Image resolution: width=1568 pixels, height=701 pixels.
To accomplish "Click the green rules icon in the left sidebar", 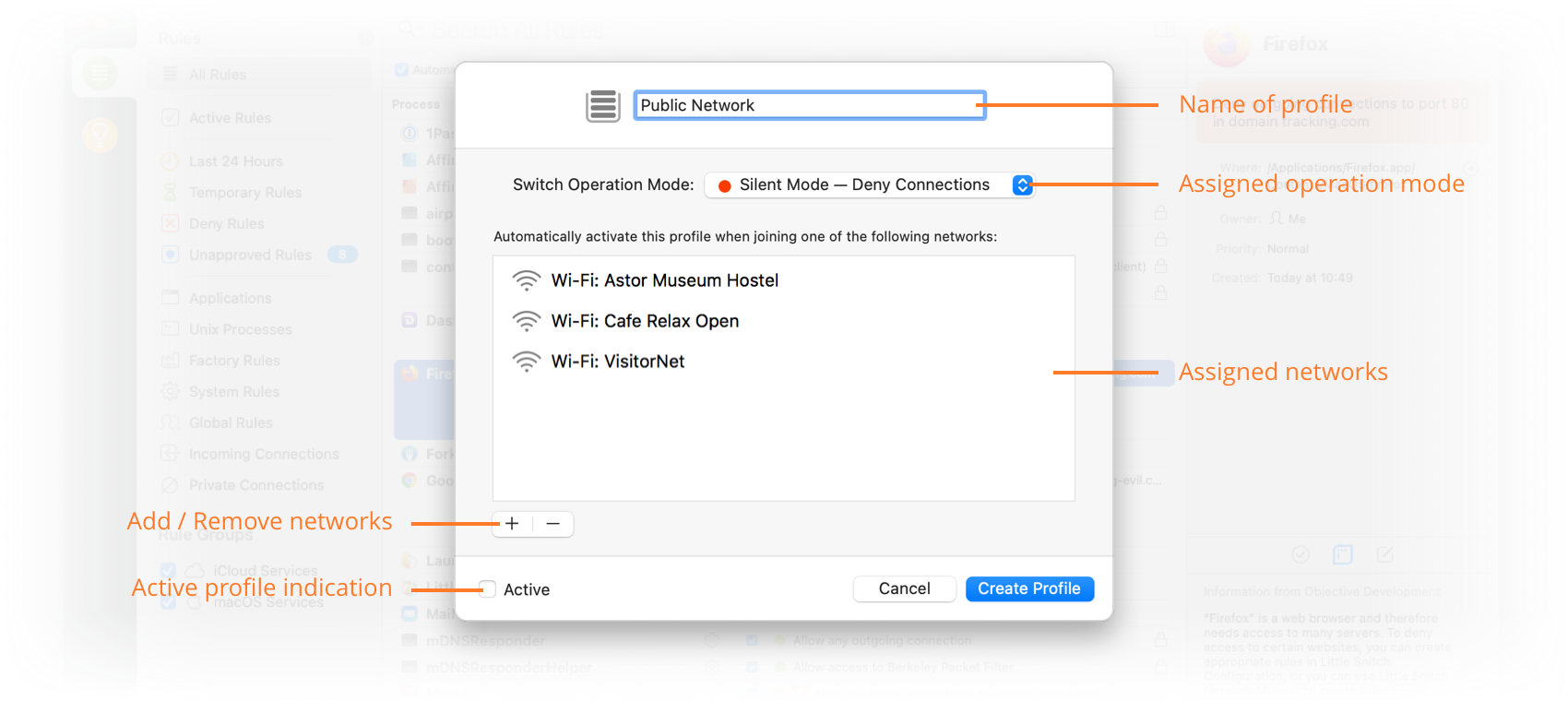I will (100, 73).
